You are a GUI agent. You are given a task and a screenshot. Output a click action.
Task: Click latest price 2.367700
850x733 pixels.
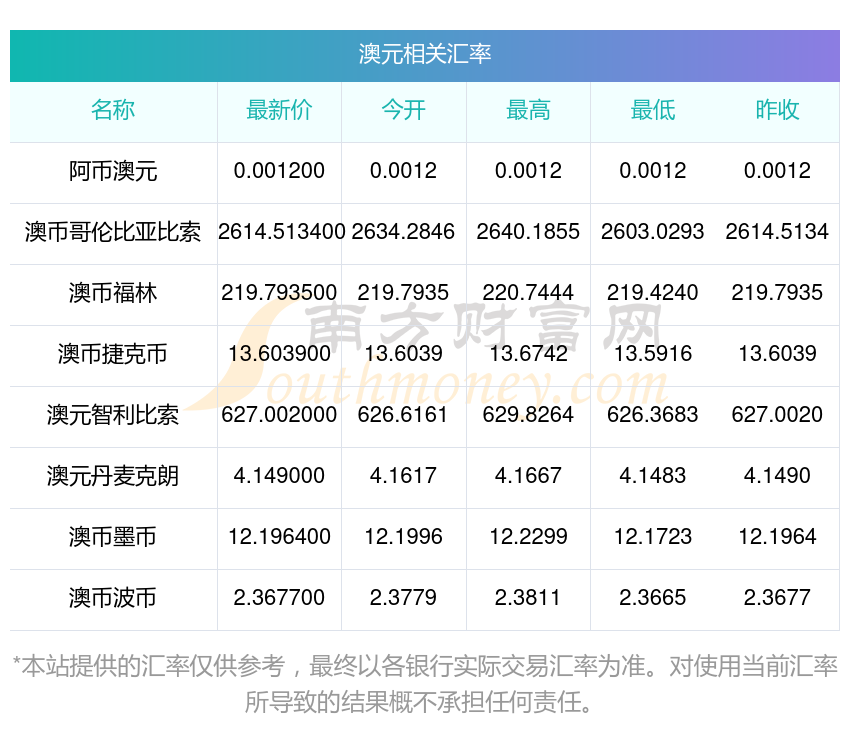coord(279,598)
